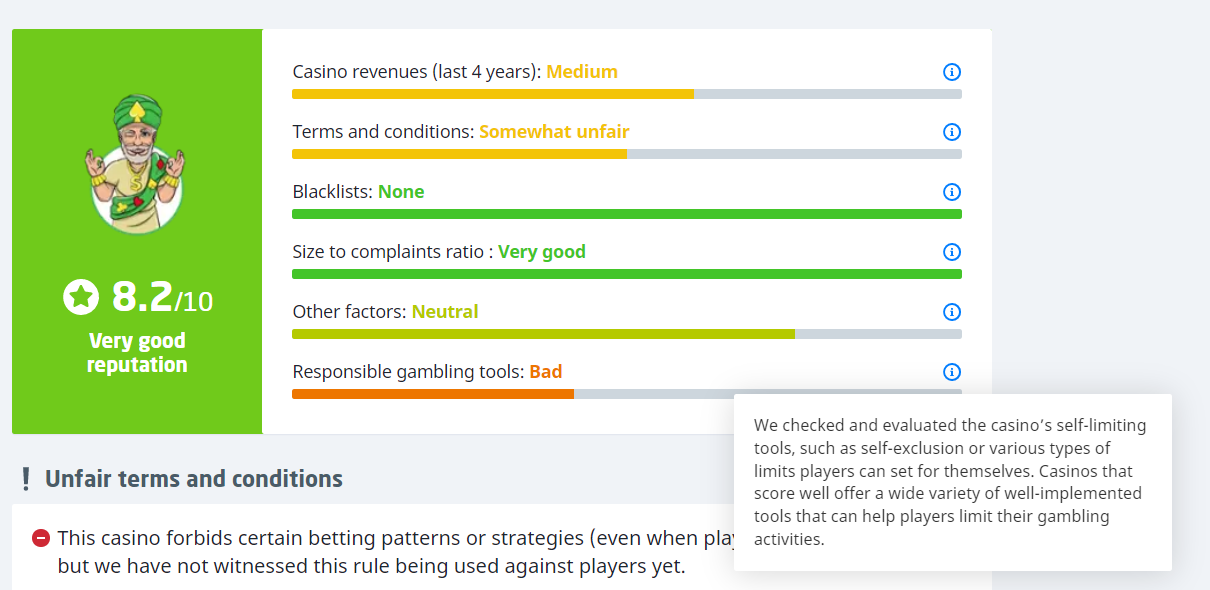Click the self-limiting tools tooltip text
The width and height of the screenshot is (1210, 590).
click(950, 482)
